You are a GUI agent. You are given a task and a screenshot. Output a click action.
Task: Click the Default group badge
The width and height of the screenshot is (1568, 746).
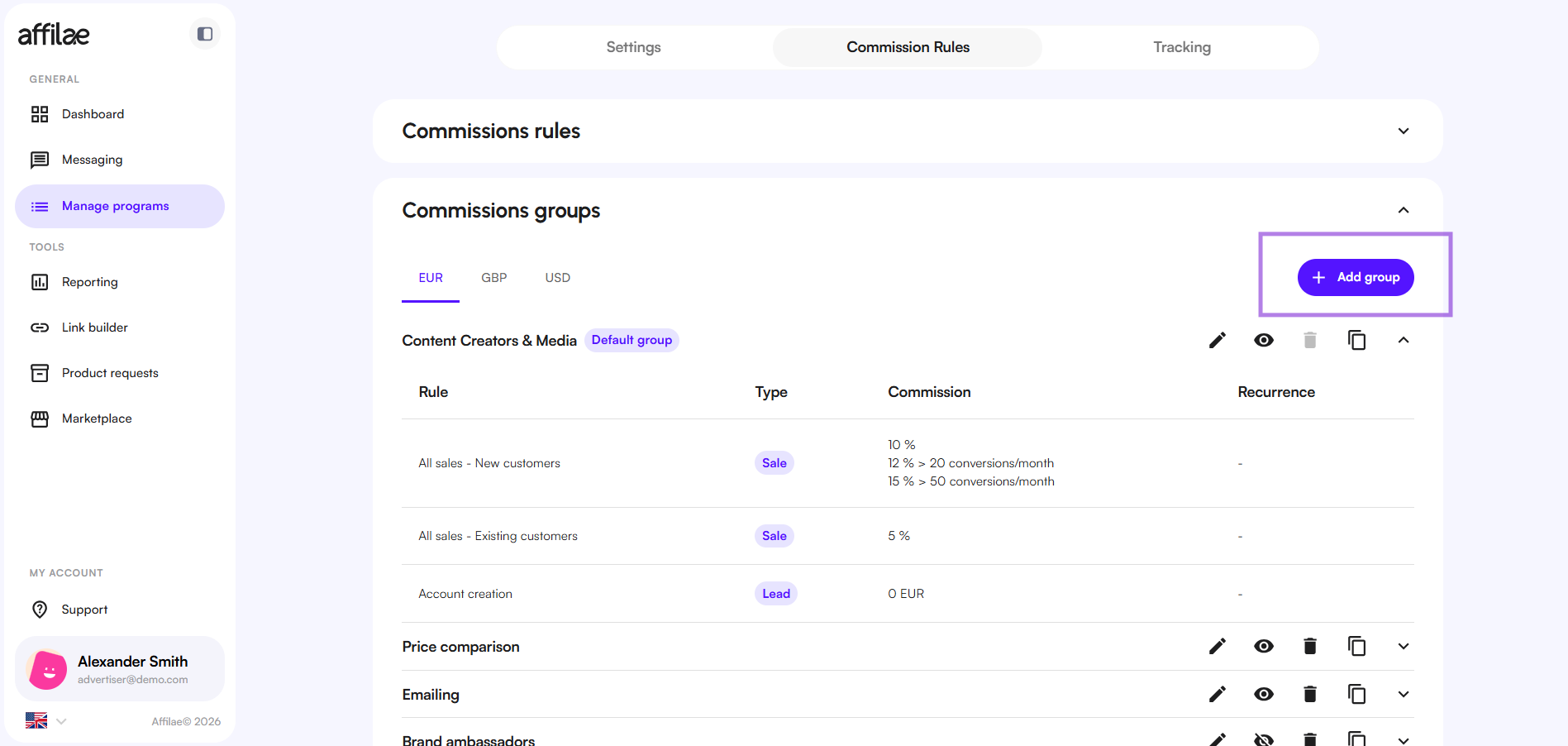[631, 340]
